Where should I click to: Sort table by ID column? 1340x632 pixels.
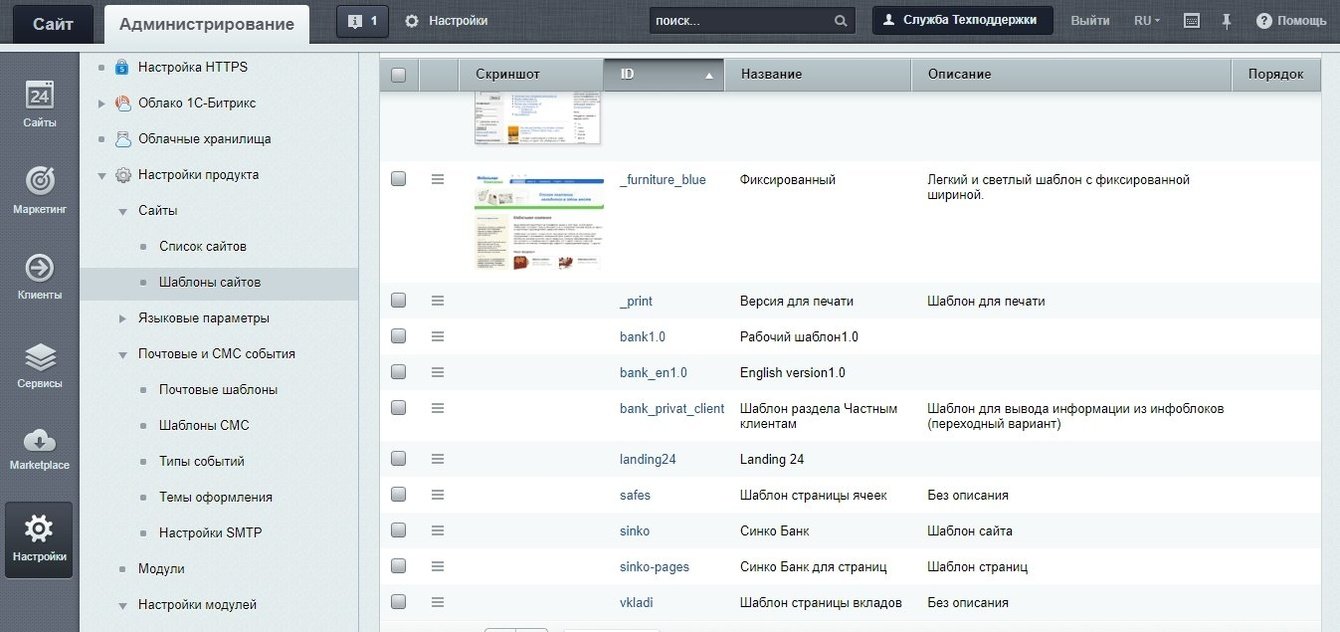pyautogui.click(x=663, y=75)
